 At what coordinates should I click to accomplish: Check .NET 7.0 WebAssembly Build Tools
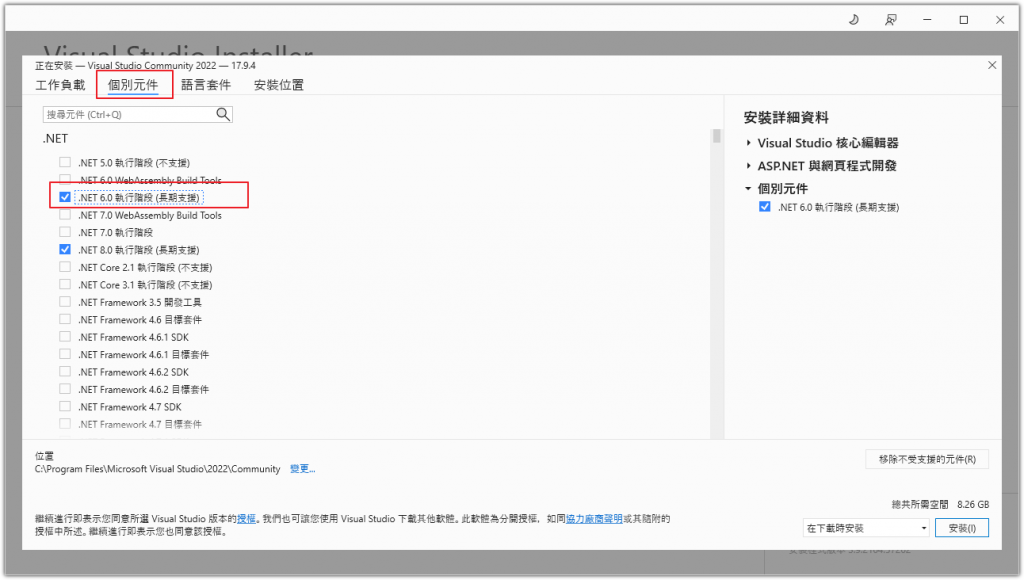(65, 214)
